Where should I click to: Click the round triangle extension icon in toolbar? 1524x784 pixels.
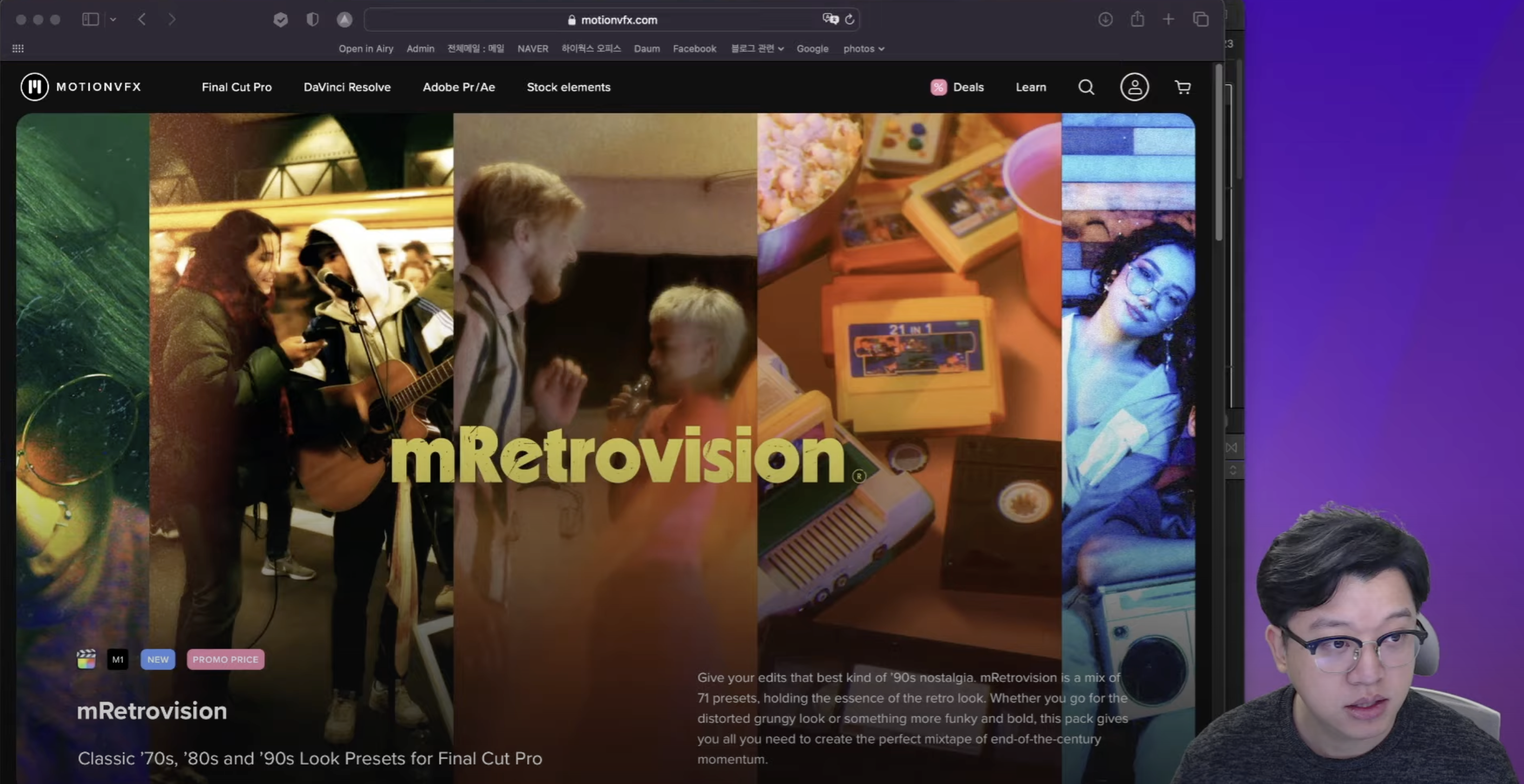coord(345,19)
